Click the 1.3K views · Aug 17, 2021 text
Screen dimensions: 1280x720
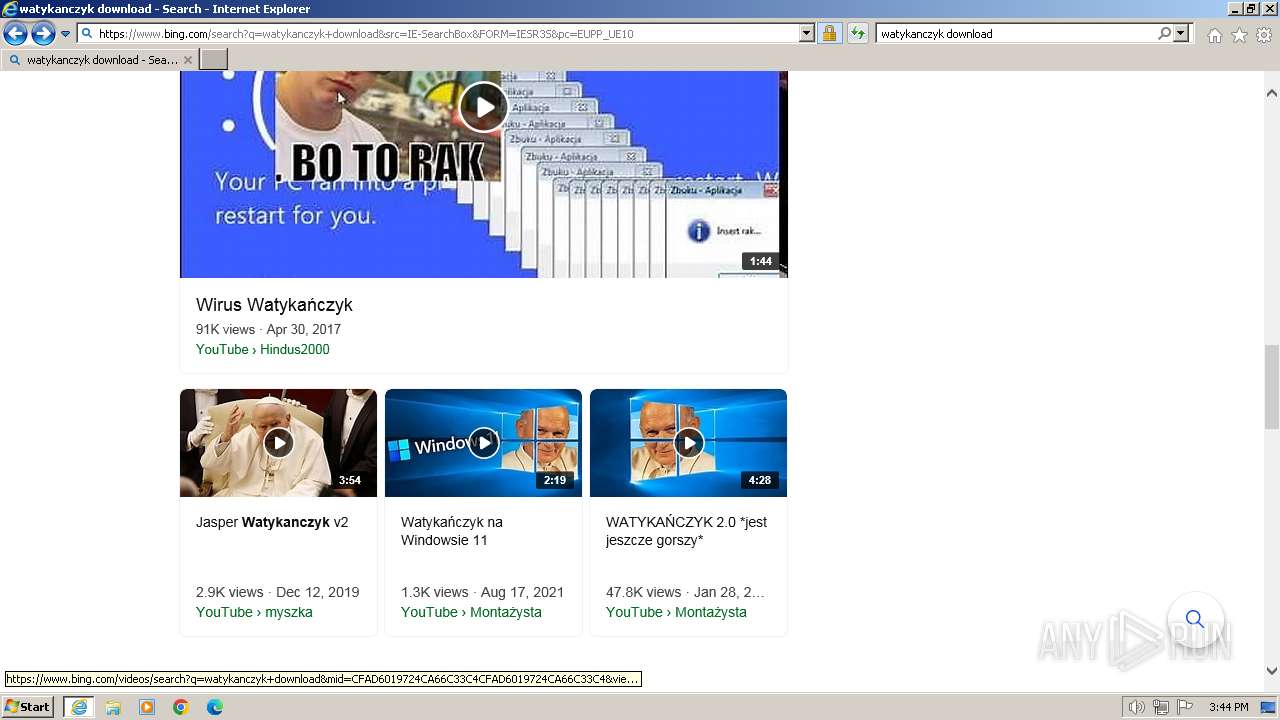[x=483, y=592]
